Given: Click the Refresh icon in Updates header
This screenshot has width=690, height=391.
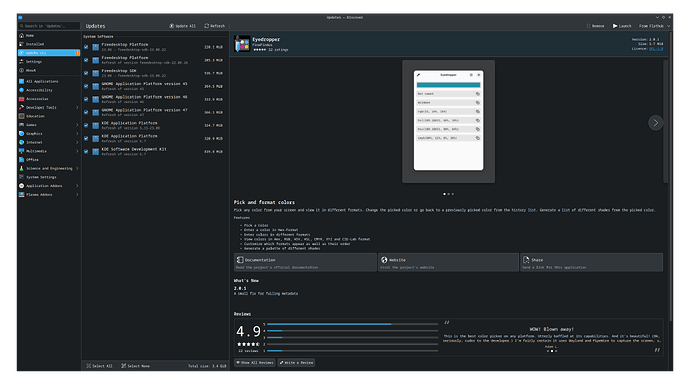Looking at the screenshot, I should pyautogui.click(x=206, y=26).
